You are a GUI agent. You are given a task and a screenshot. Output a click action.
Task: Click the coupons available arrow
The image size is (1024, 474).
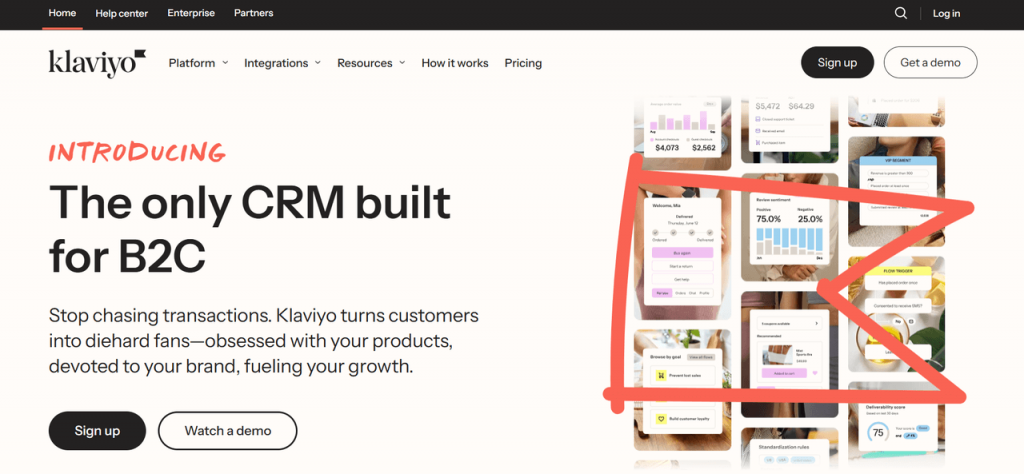coord(816,323)
